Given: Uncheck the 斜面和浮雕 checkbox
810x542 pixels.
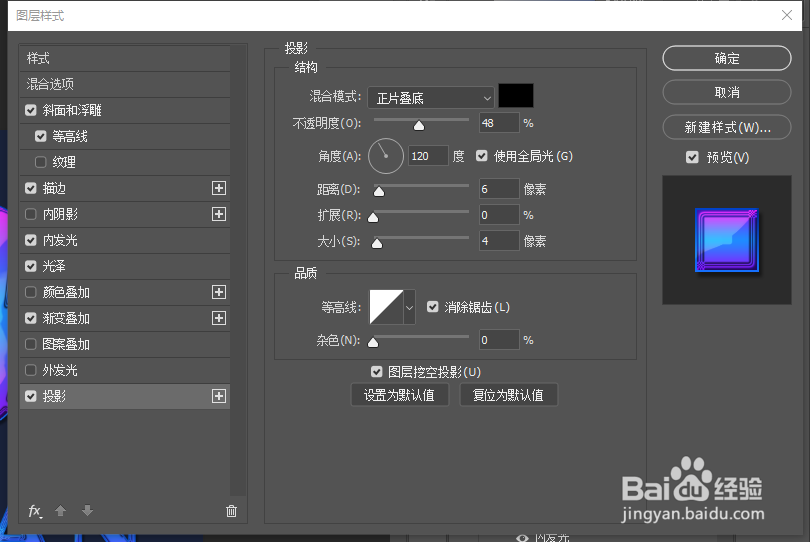Looking at the screenshot, I should (31, 110).
